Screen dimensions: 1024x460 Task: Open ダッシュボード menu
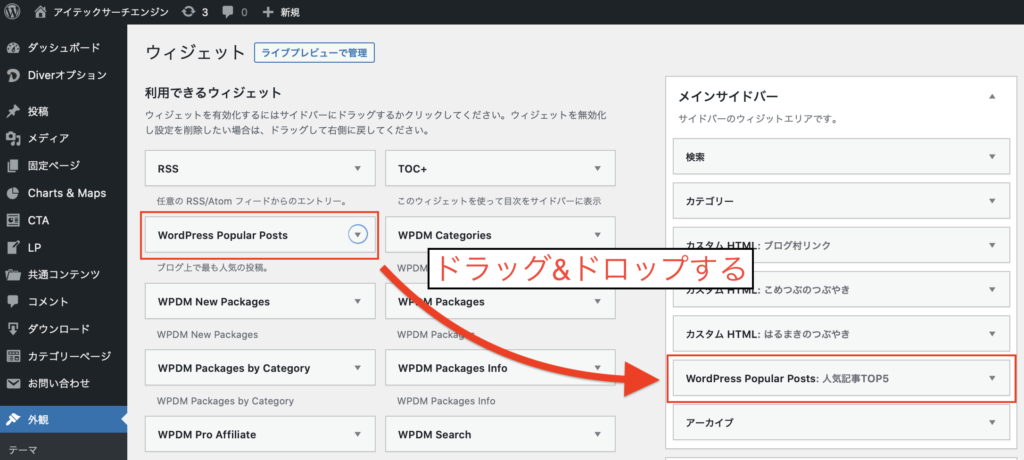pos(63,48)
